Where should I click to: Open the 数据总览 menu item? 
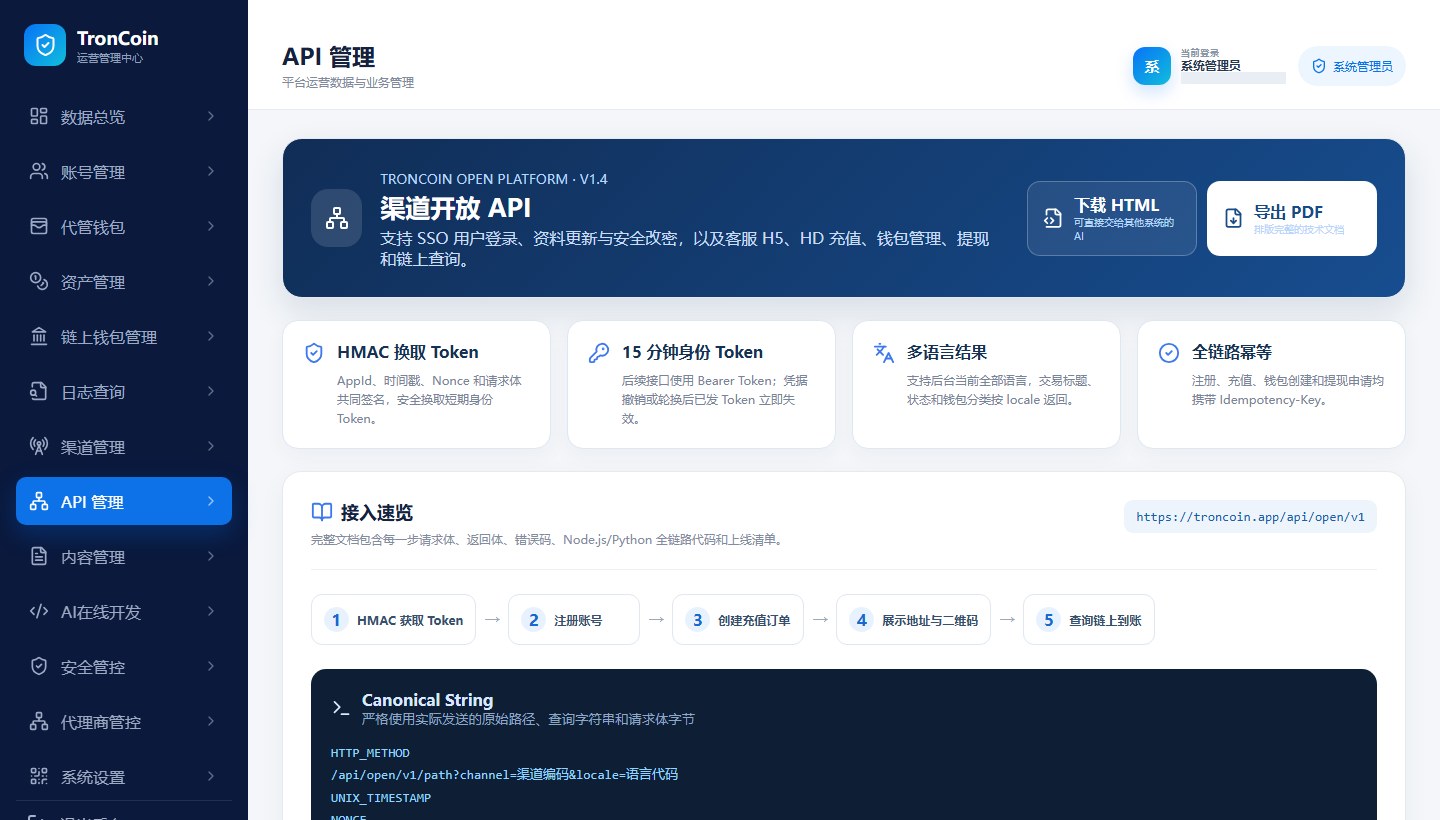[x=124, y=116]
